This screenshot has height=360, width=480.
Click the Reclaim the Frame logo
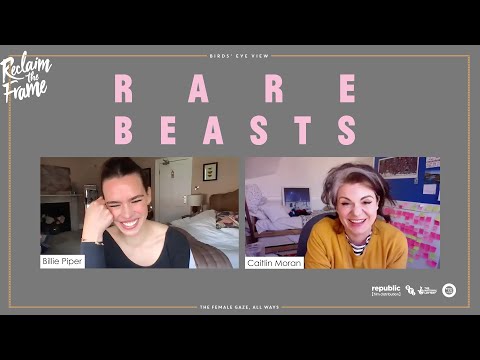[x=25, y=77]
